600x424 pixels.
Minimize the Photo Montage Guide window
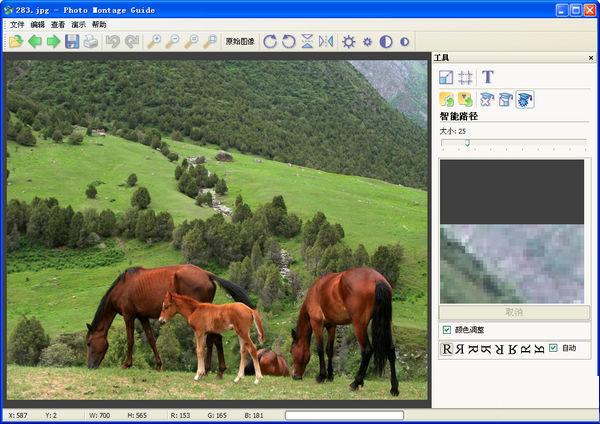(x=562, y=10)
